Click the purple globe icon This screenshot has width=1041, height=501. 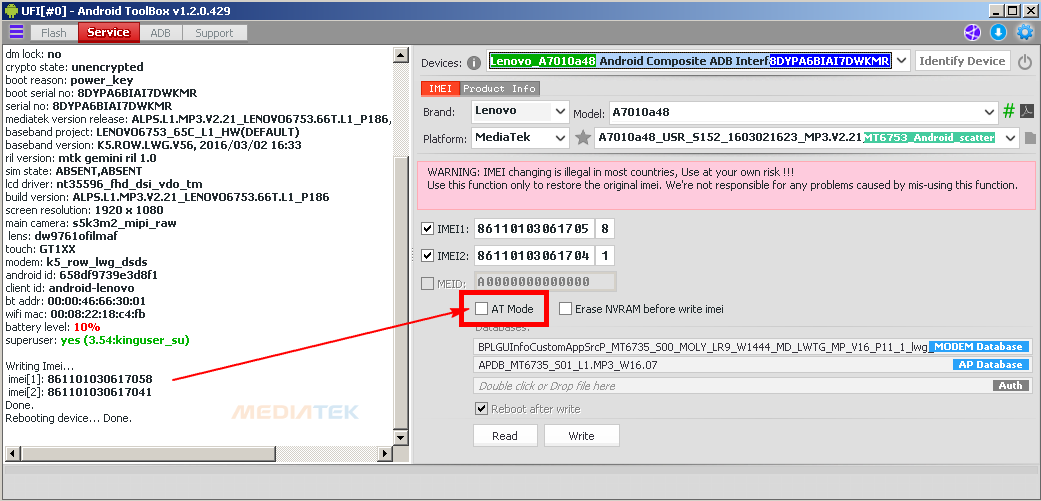coord(972,32)
